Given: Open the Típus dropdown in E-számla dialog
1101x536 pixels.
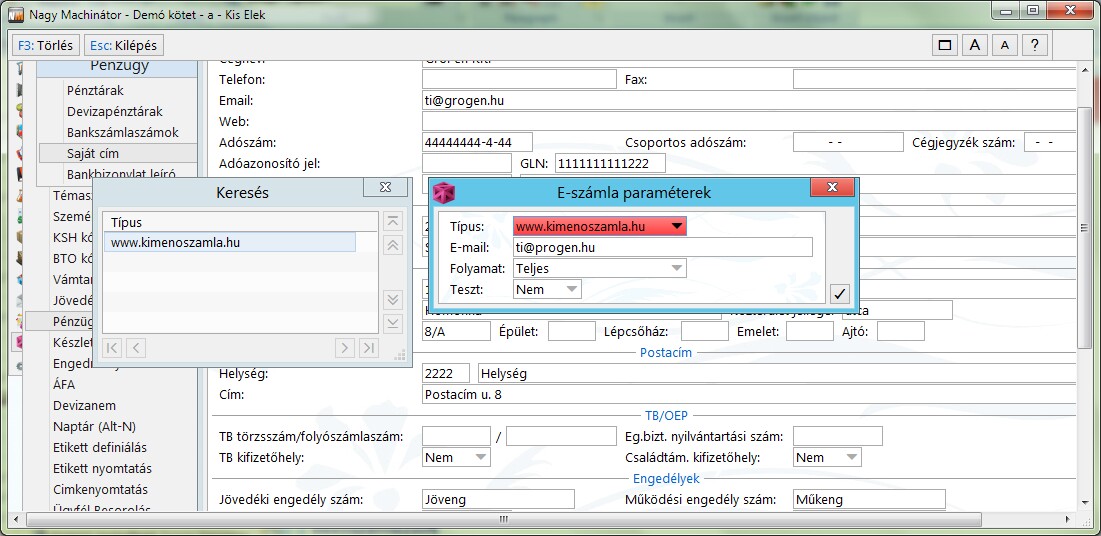Looking at the screenshot, I should [676, 226].
